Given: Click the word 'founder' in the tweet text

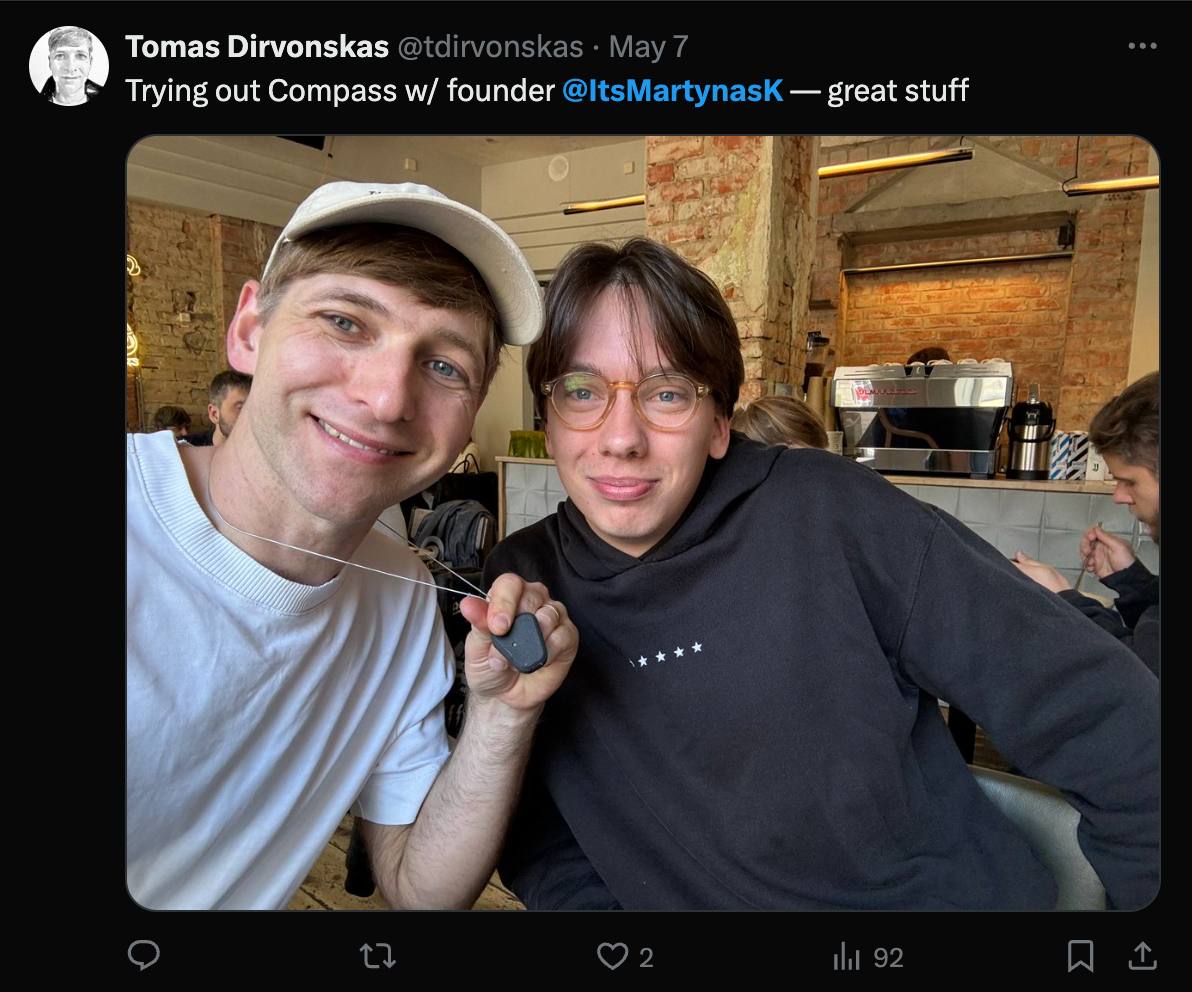Looking at the screenshot, I should 500,91.
